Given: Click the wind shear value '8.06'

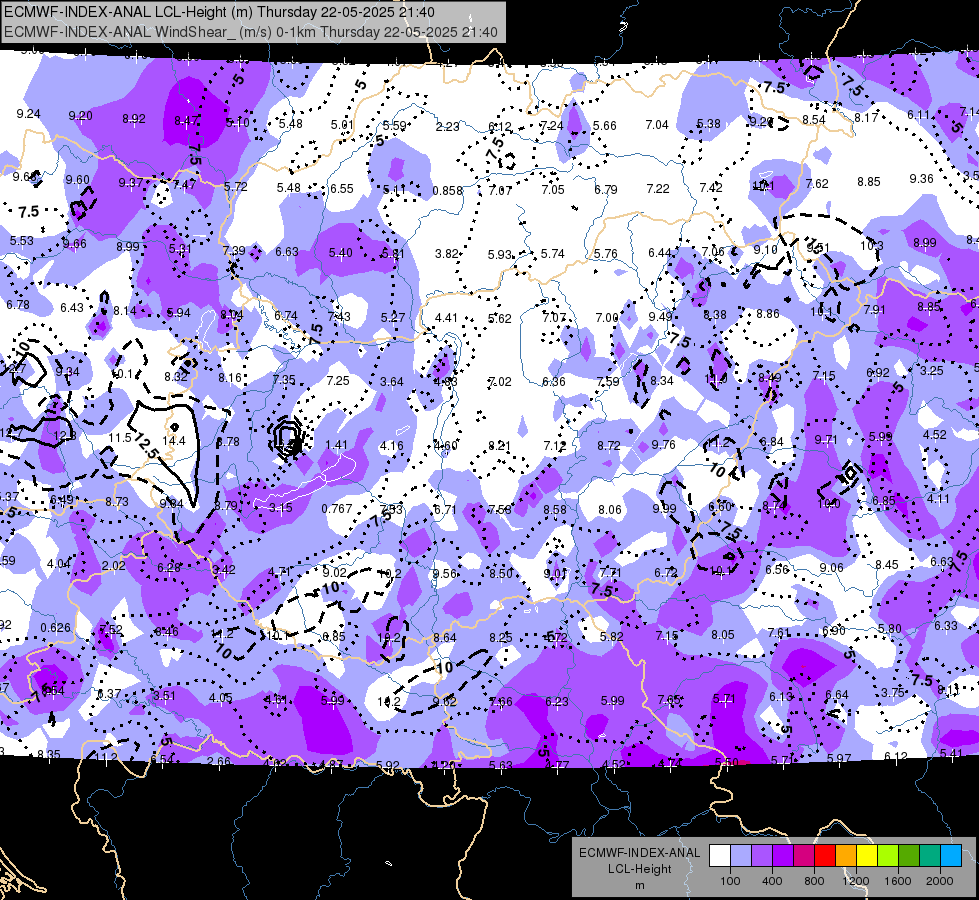Looking at the screenshot, I should [609, 510].
